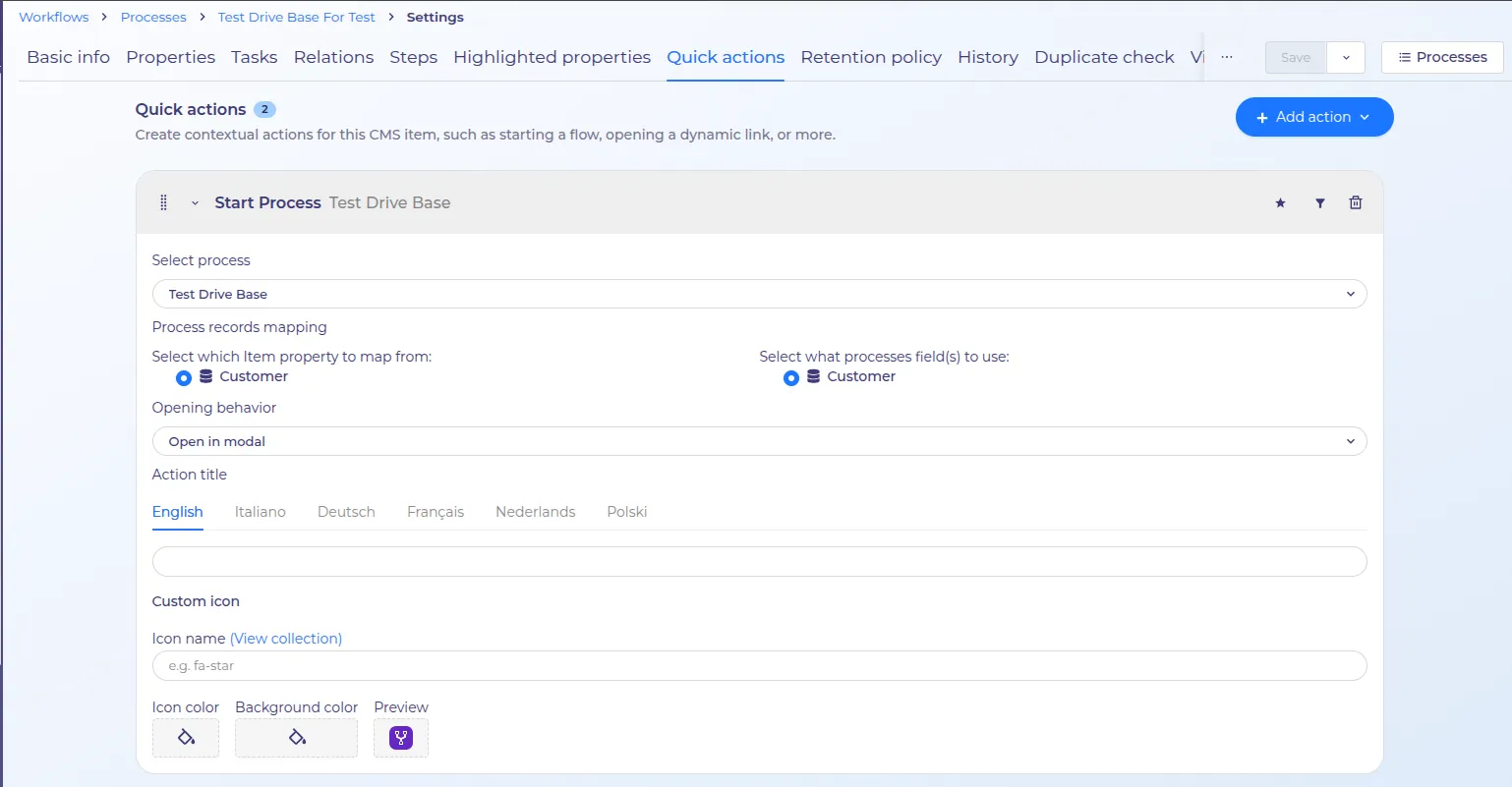This screenshot has width=1512, height=787.
Task: Open the Opening behavior dropdown
Action: [x=759, y=441]
